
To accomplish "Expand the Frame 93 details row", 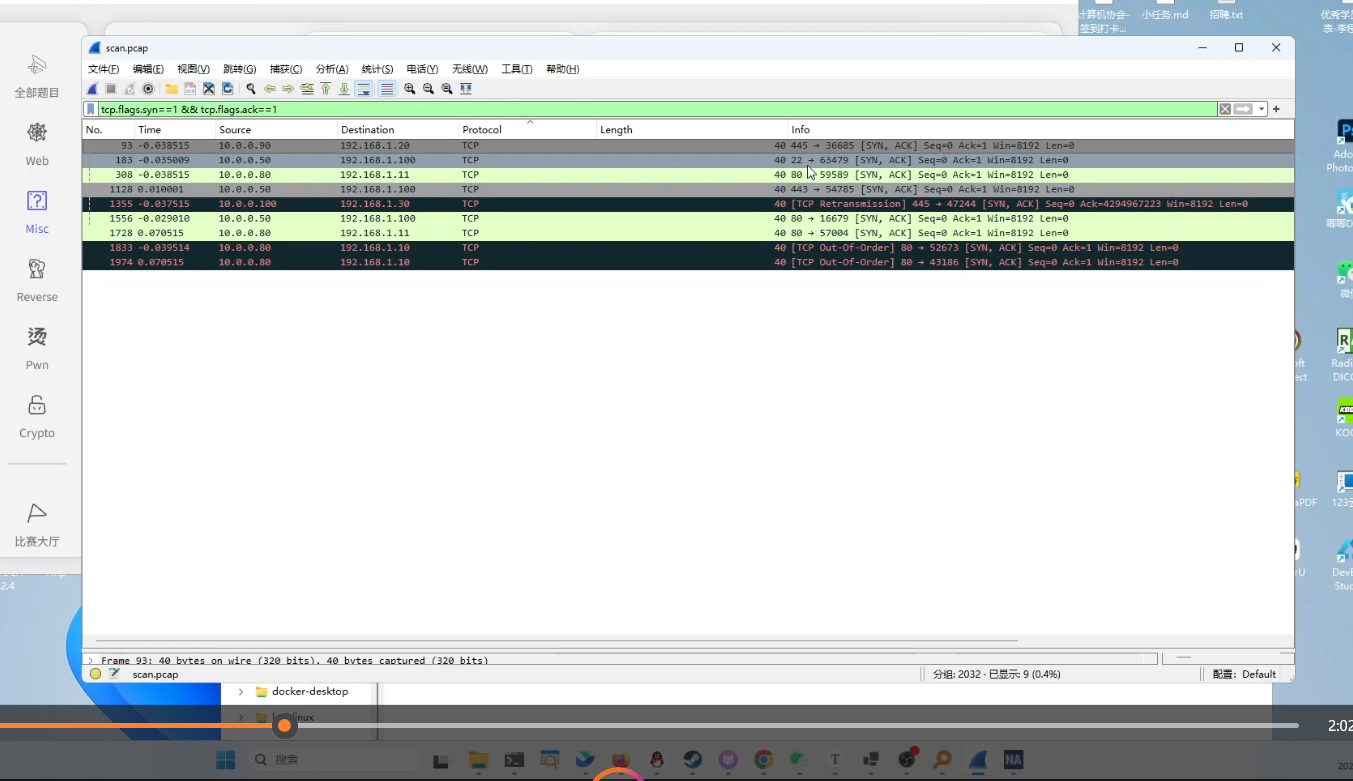I will pos(90,661).
